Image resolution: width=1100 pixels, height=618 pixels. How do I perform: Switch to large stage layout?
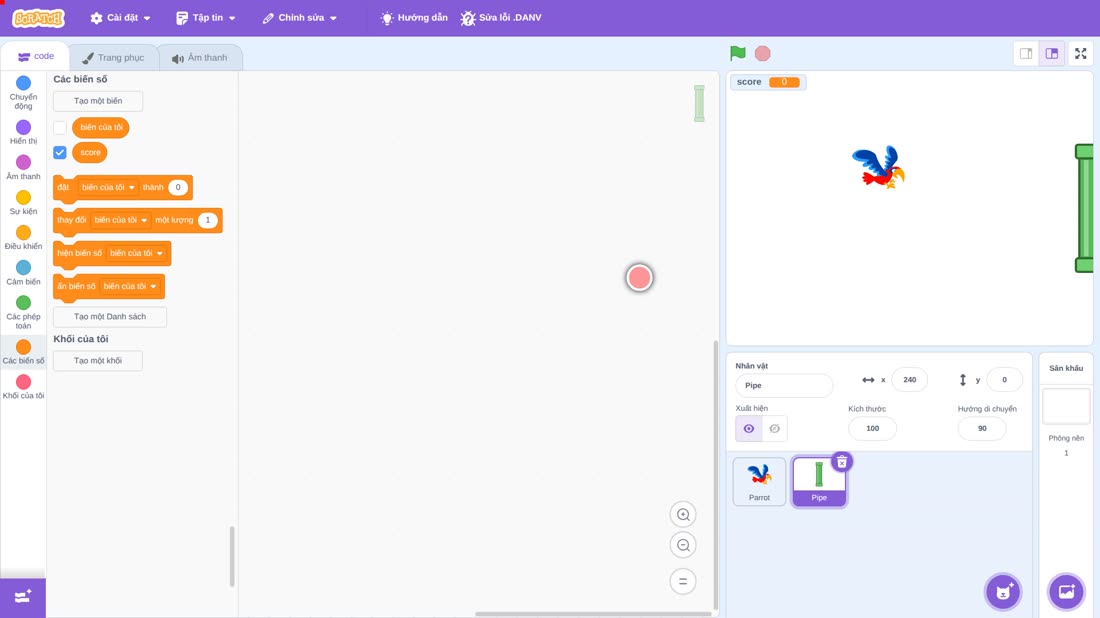(1052, 53)
